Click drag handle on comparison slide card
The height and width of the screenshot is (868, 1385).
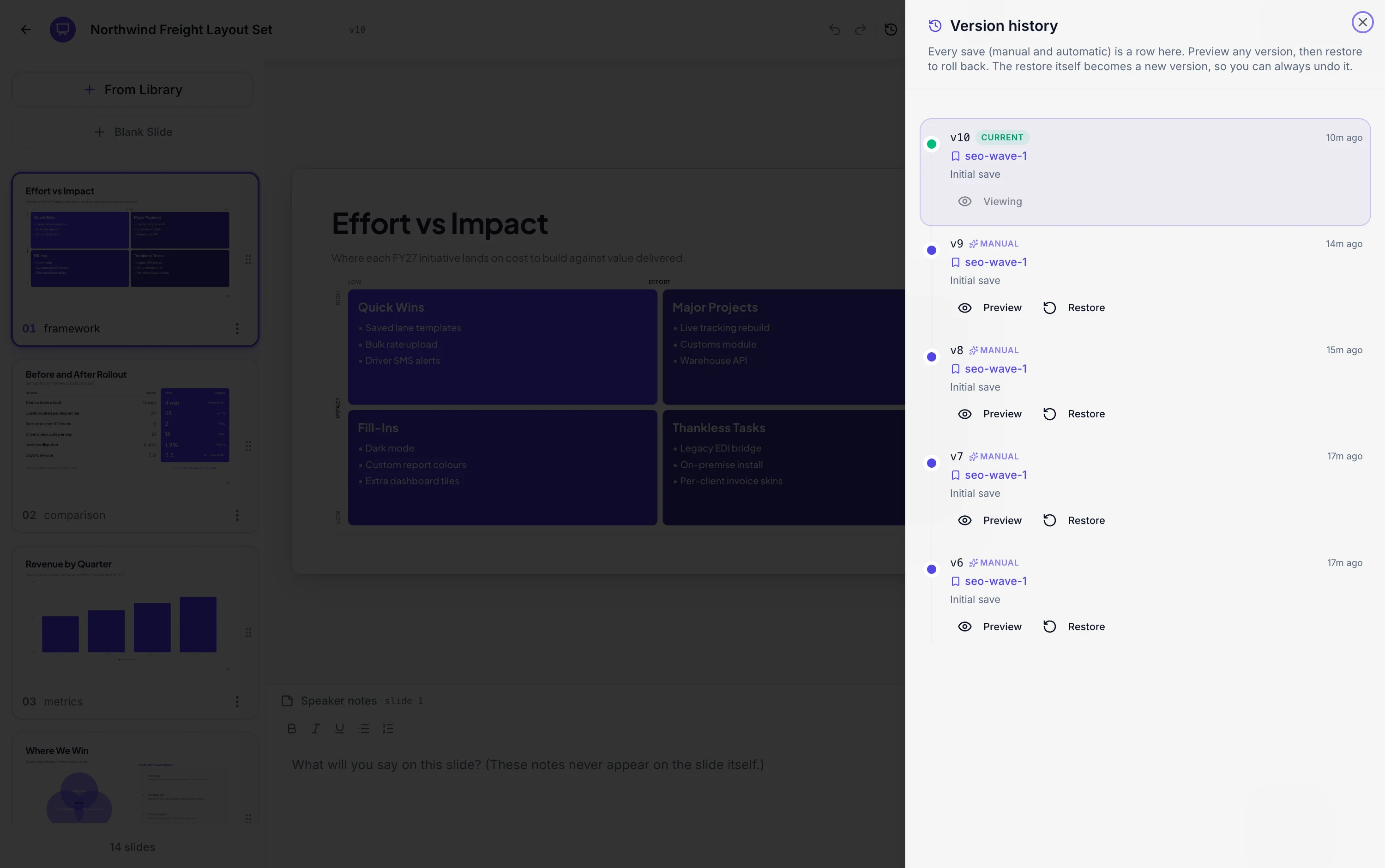point(248,446)
